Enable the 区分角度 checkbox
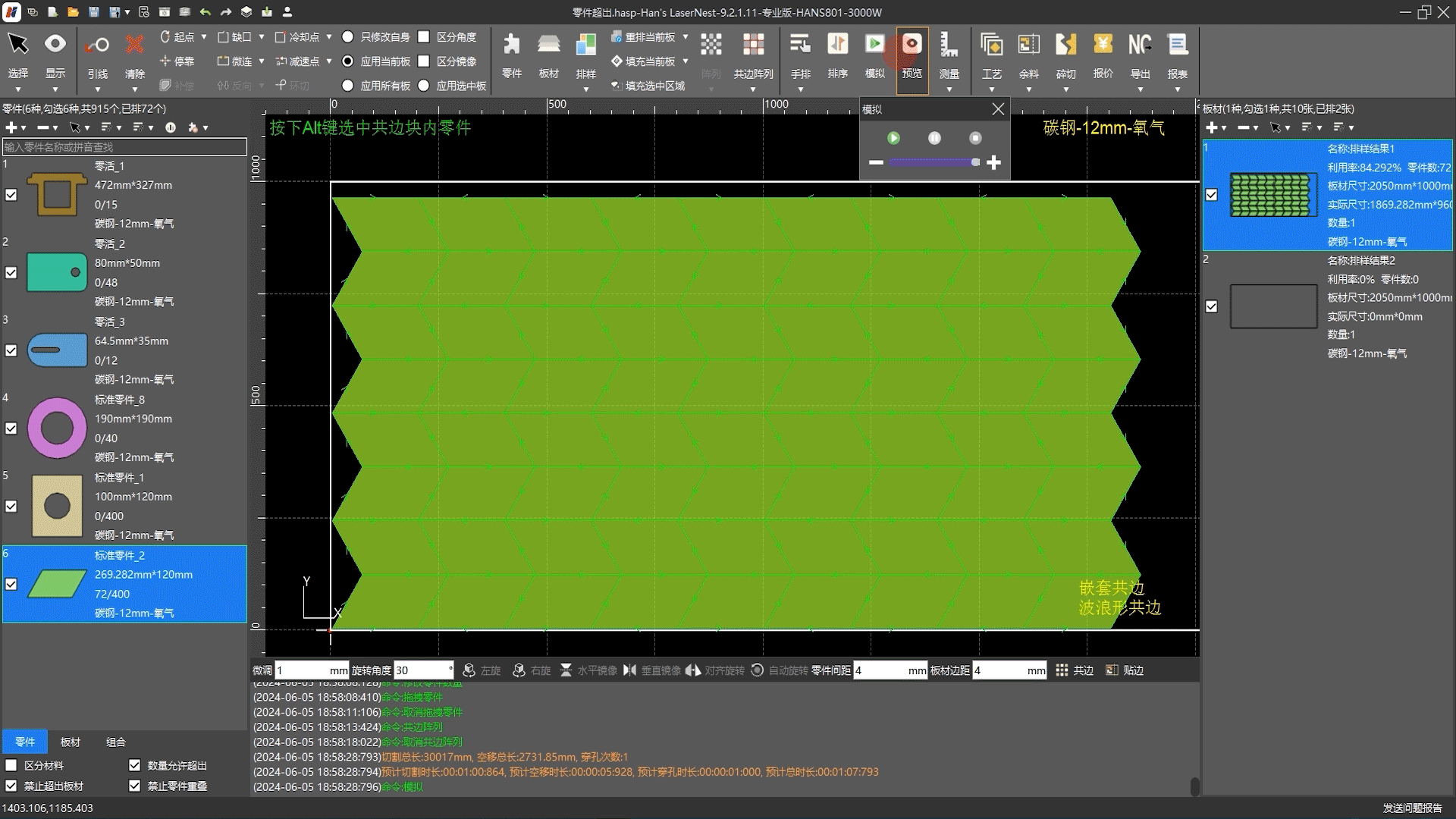Image resolution: width=1456 pixels, height=819 pixels. pyautogui.click(x=424, y=36)
